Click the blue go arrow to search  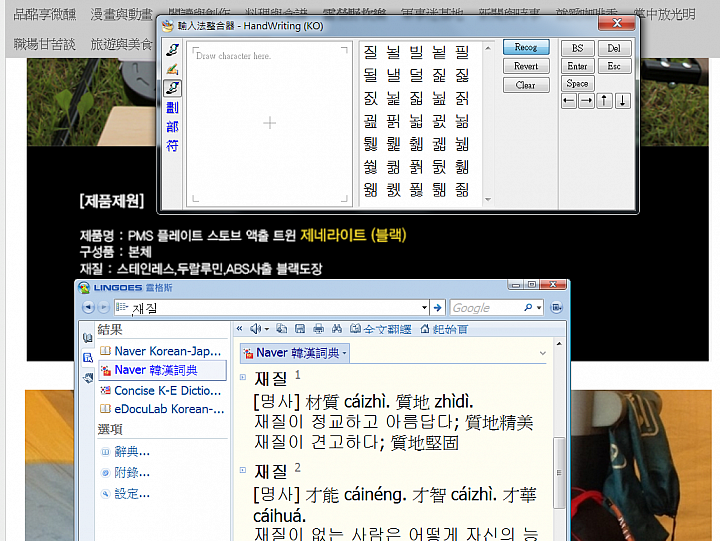pos(438,308)
